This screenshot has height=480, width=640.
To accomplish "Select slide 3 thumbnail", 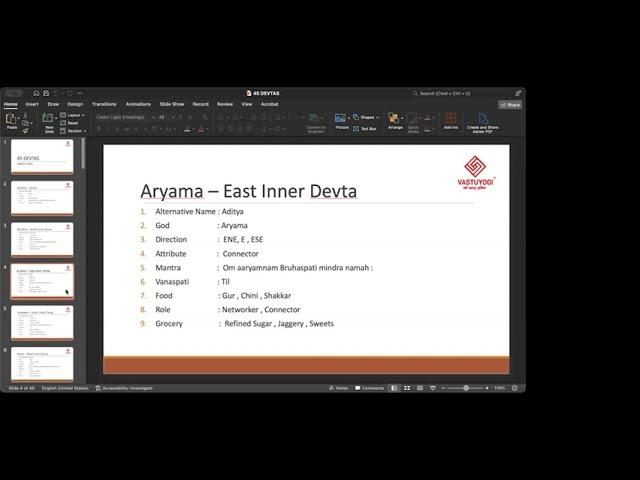I will [42, 240].
